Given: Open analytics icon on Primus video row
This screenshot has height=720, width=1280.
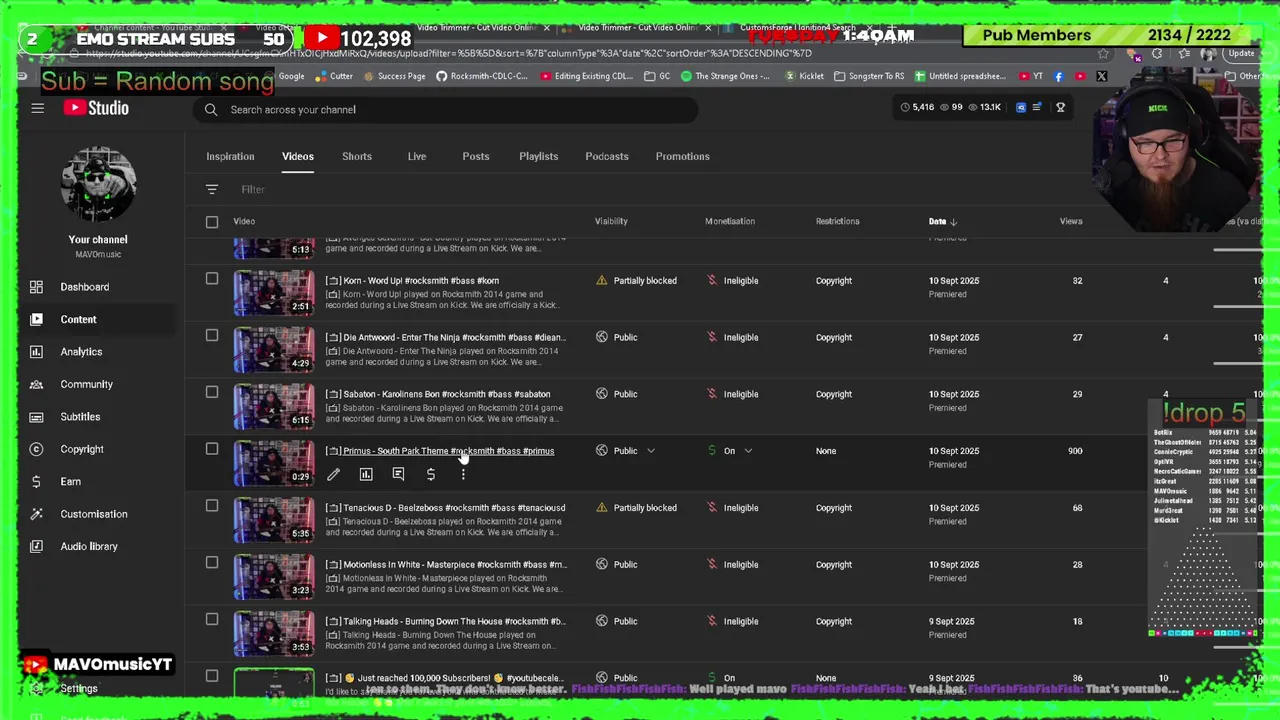Looking at the screenshot, I should click(366, 475).
